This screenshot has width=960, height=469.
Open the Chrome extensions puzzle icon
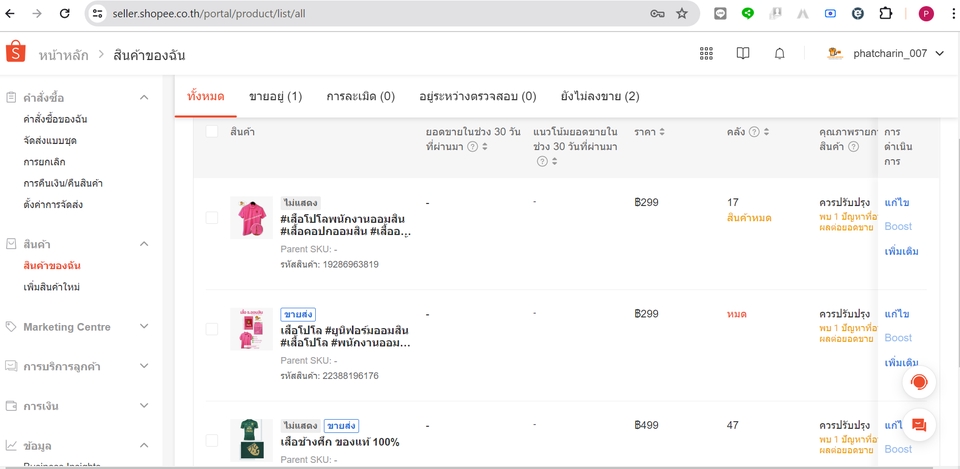pyautogui.click(x=886, y=13)
